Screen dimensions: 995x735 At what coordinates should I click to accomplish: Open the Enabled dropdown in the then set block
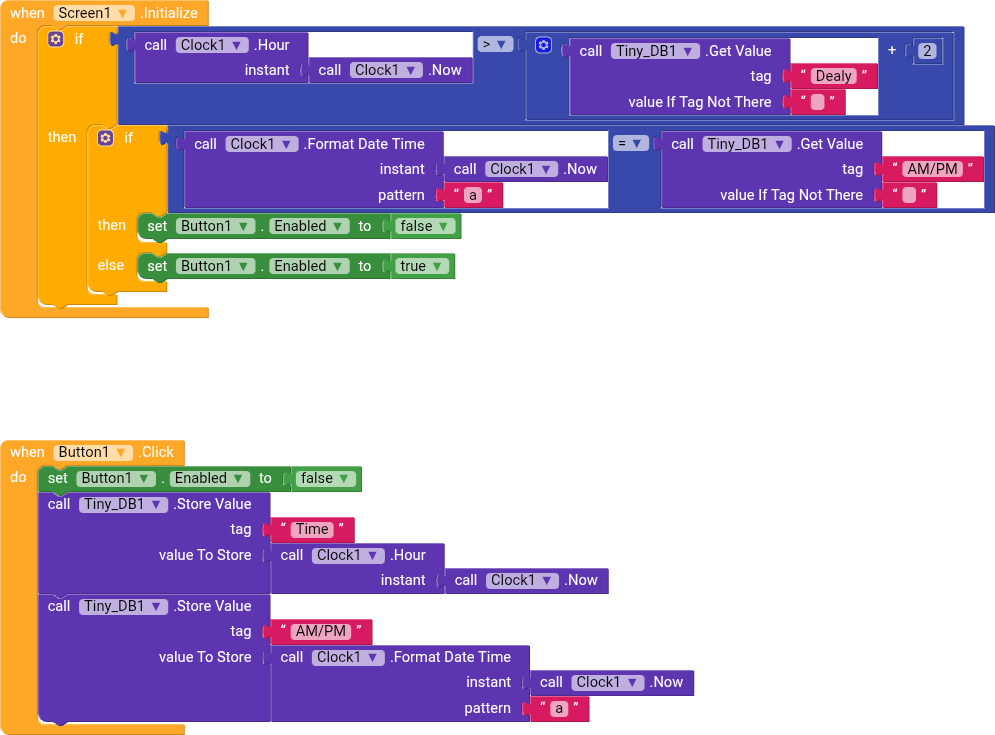tap(309, 226)
